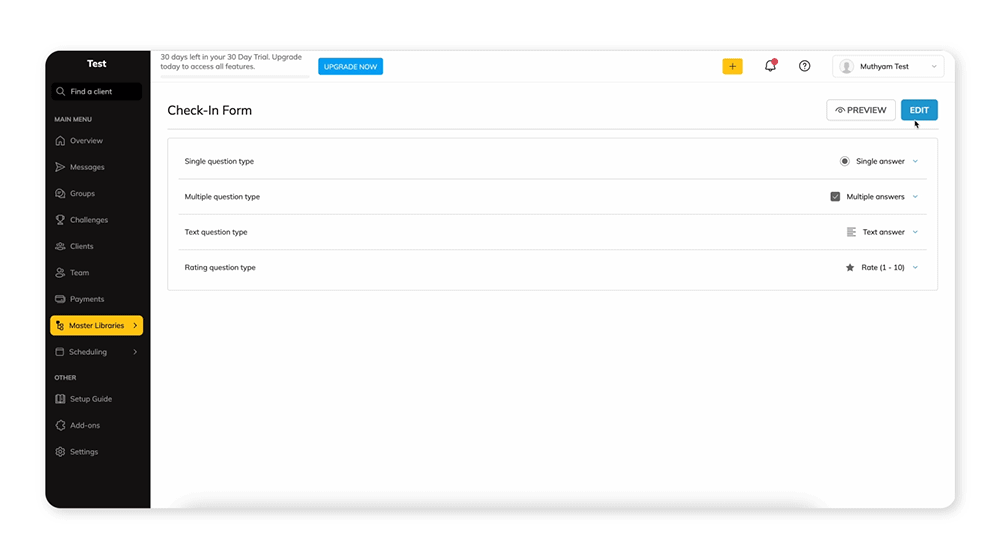Click the Payments card icon

coord(60,299)
